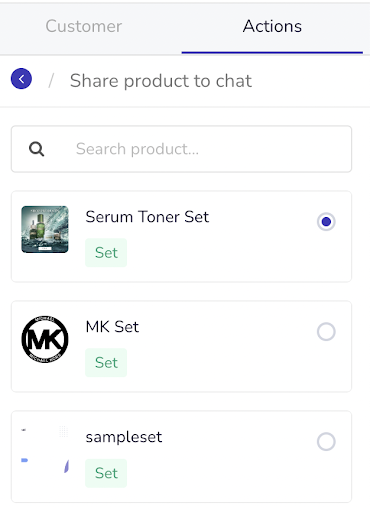
Task: Click the Set tag under sampleset
Action: (x=106, y=473)
